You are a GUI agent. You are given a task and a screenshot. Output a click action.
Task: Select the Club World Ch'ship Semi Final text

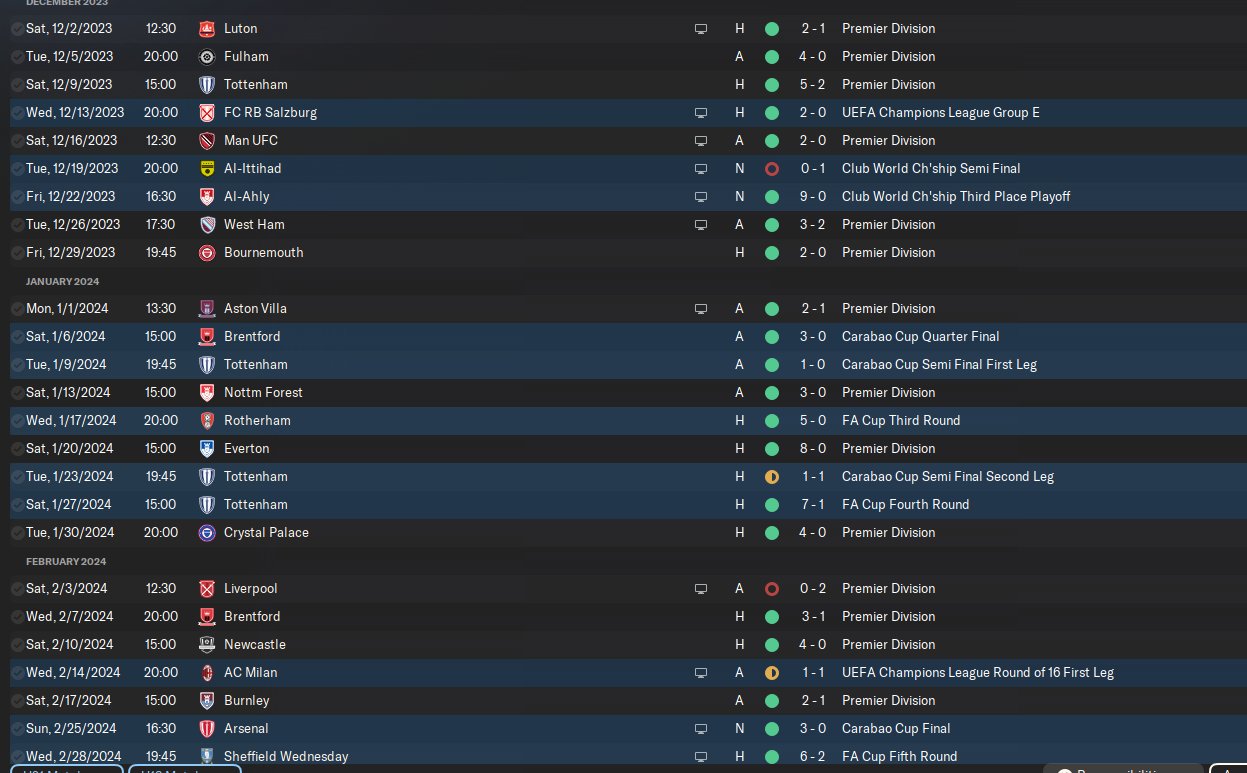click(x=931, y=169)
